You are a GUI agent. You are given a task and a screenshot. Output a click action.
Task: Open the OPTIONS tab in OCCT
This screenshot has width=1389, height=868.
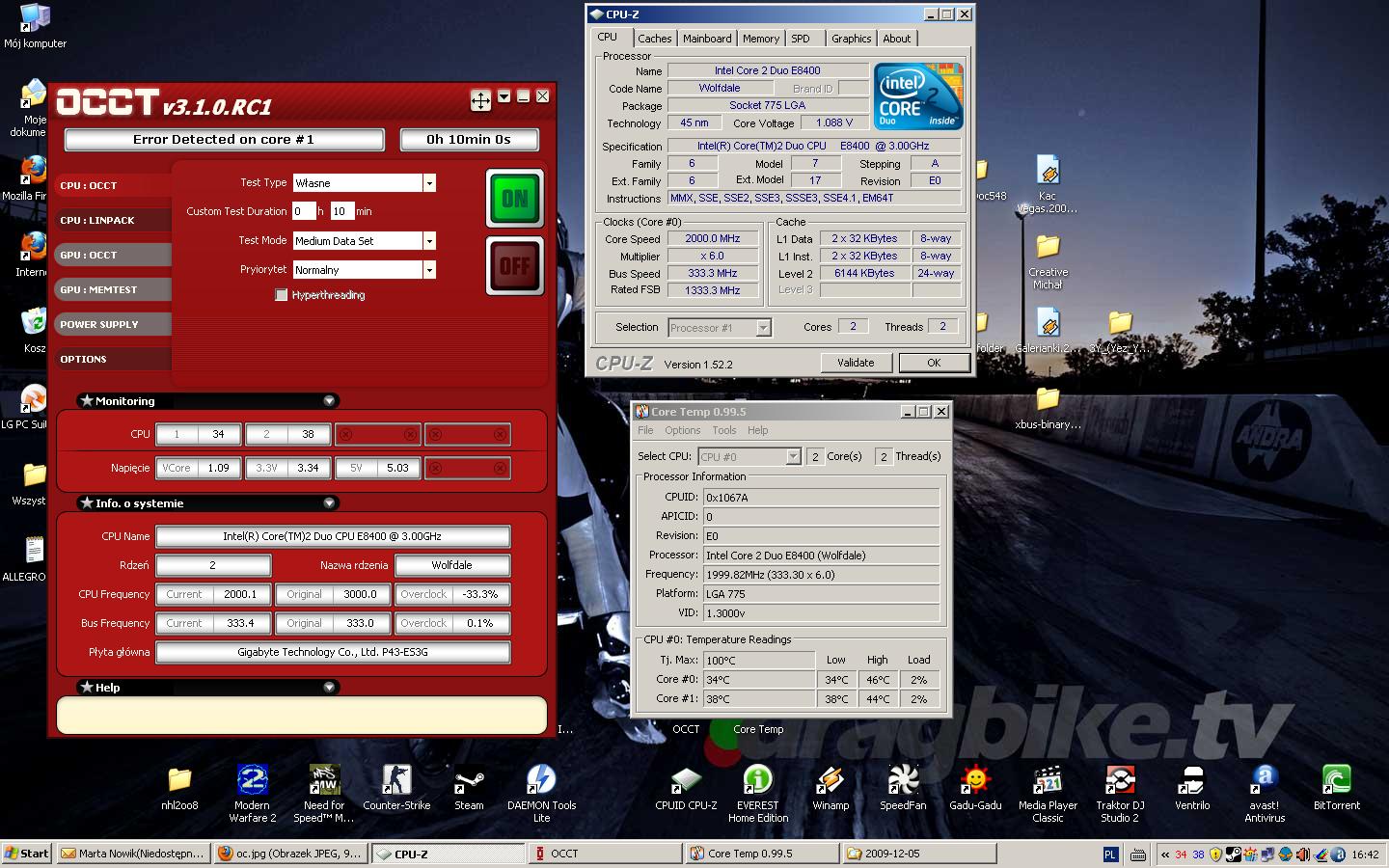(x=113, y=359)
